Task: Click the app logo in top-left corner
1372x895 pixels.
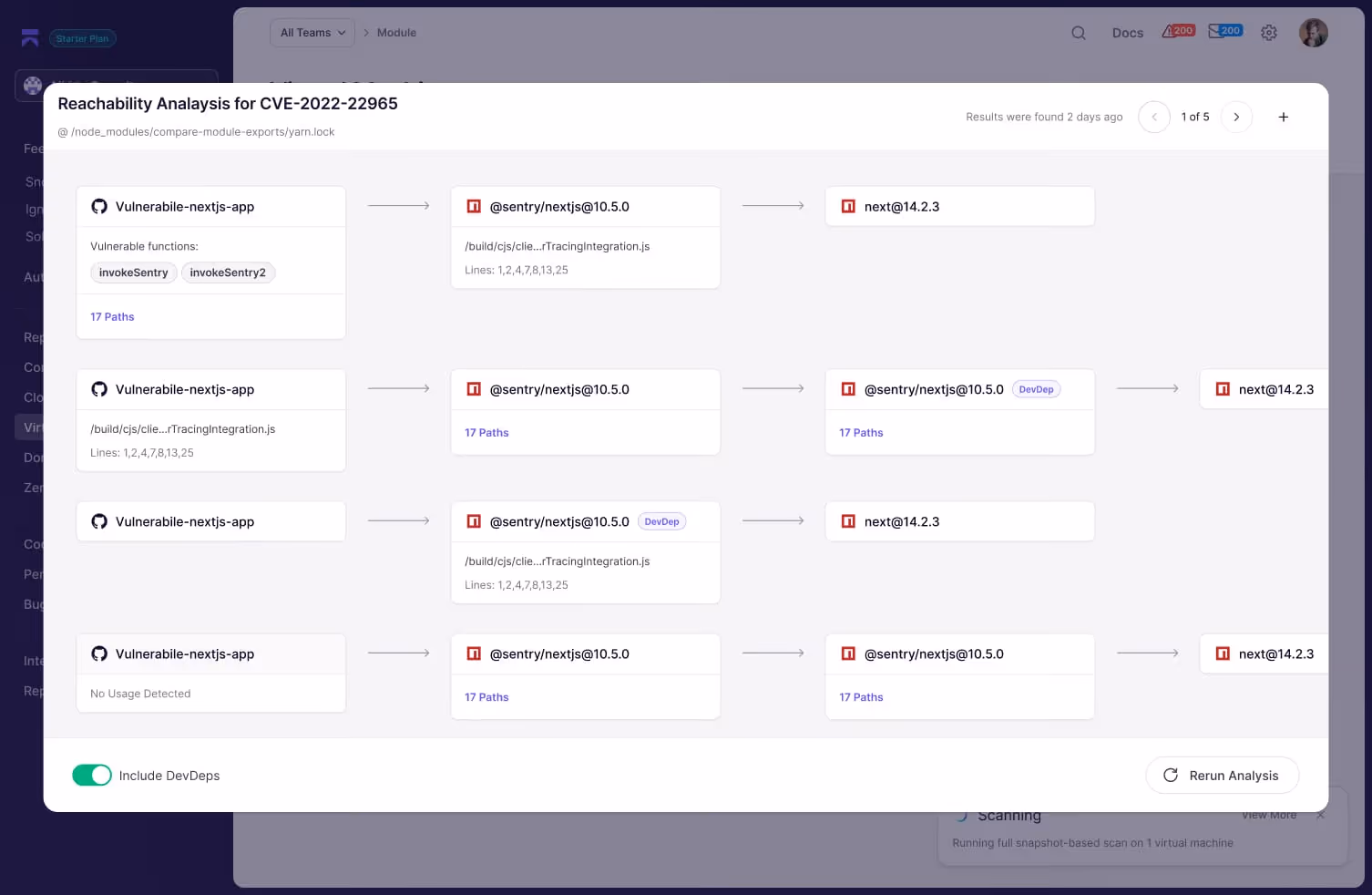Action: click(30, 37)
